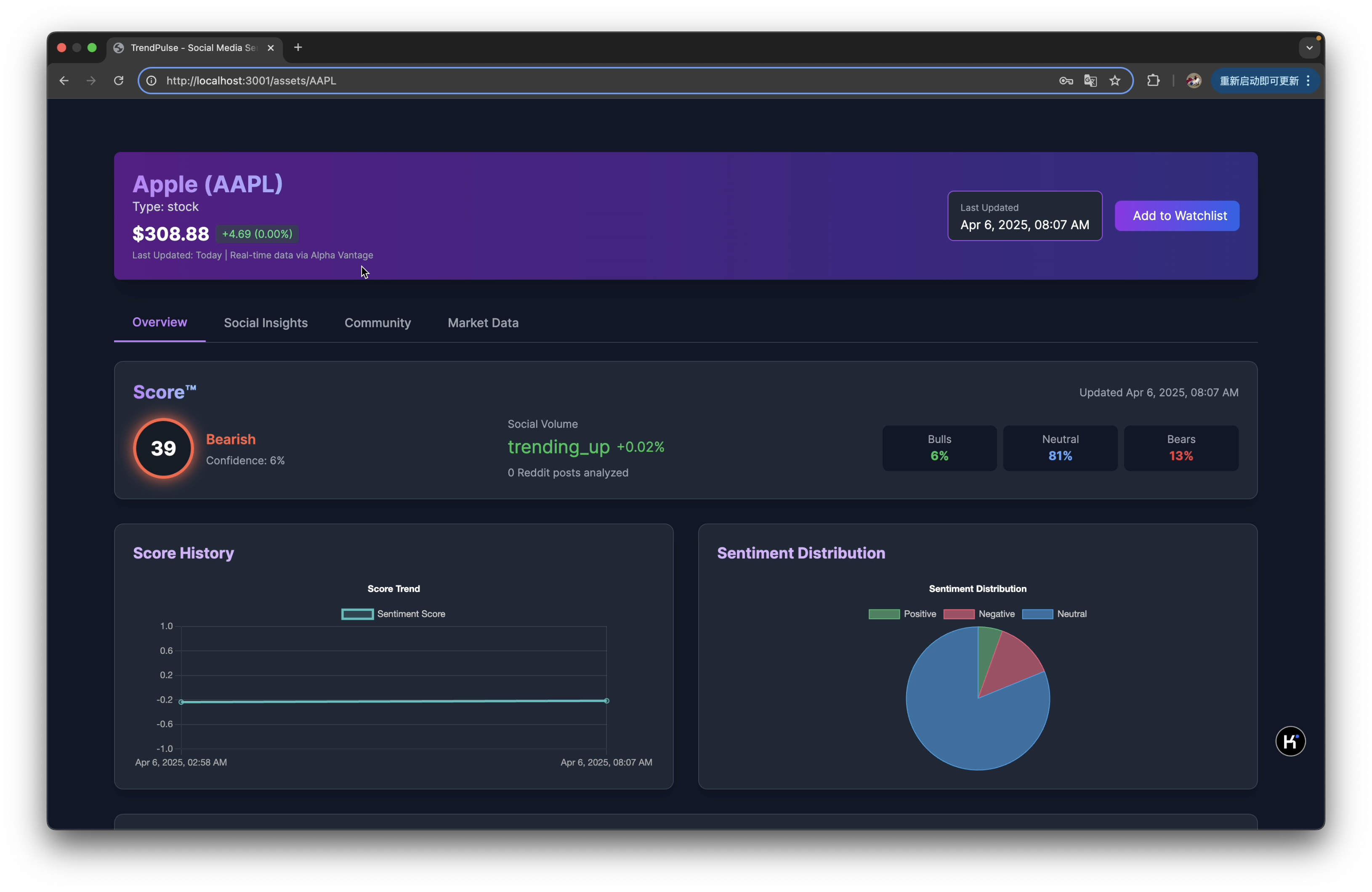
Task: Switch to the Social Insights tab
Action: (x=266, y=323)
